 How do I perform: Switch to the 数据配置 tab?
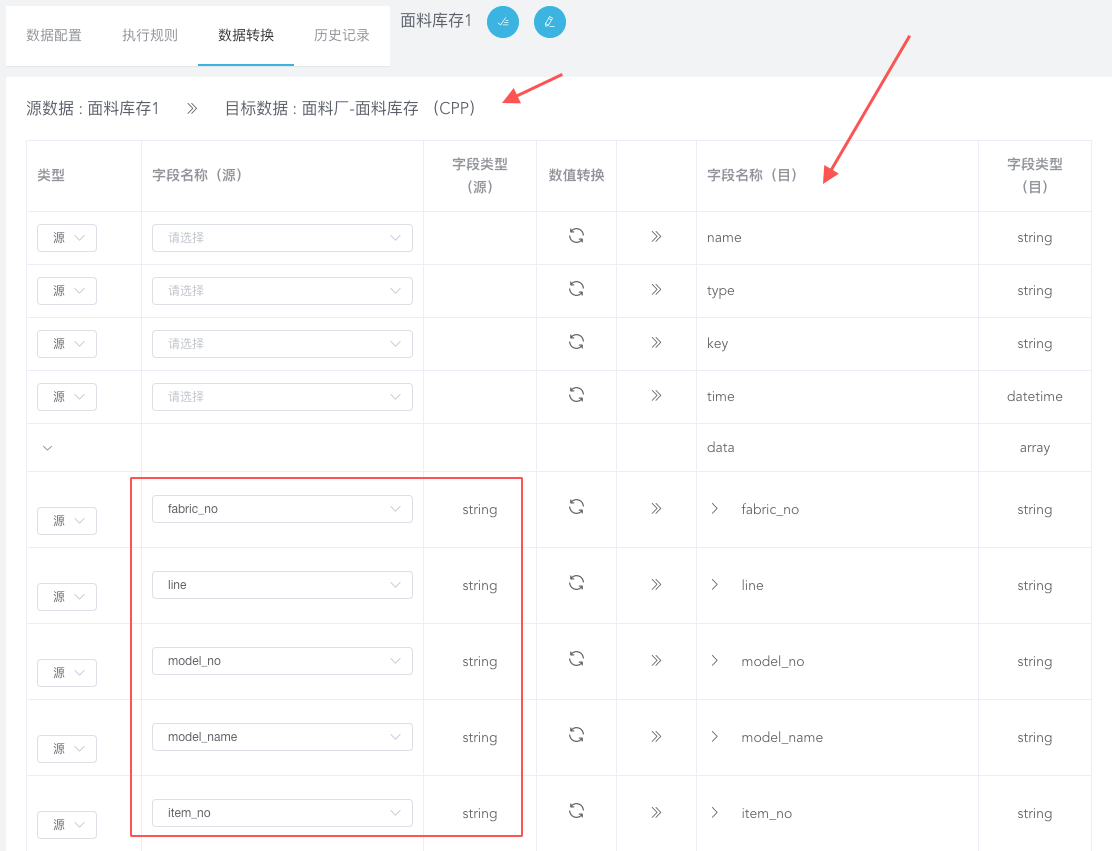[54, 35]
